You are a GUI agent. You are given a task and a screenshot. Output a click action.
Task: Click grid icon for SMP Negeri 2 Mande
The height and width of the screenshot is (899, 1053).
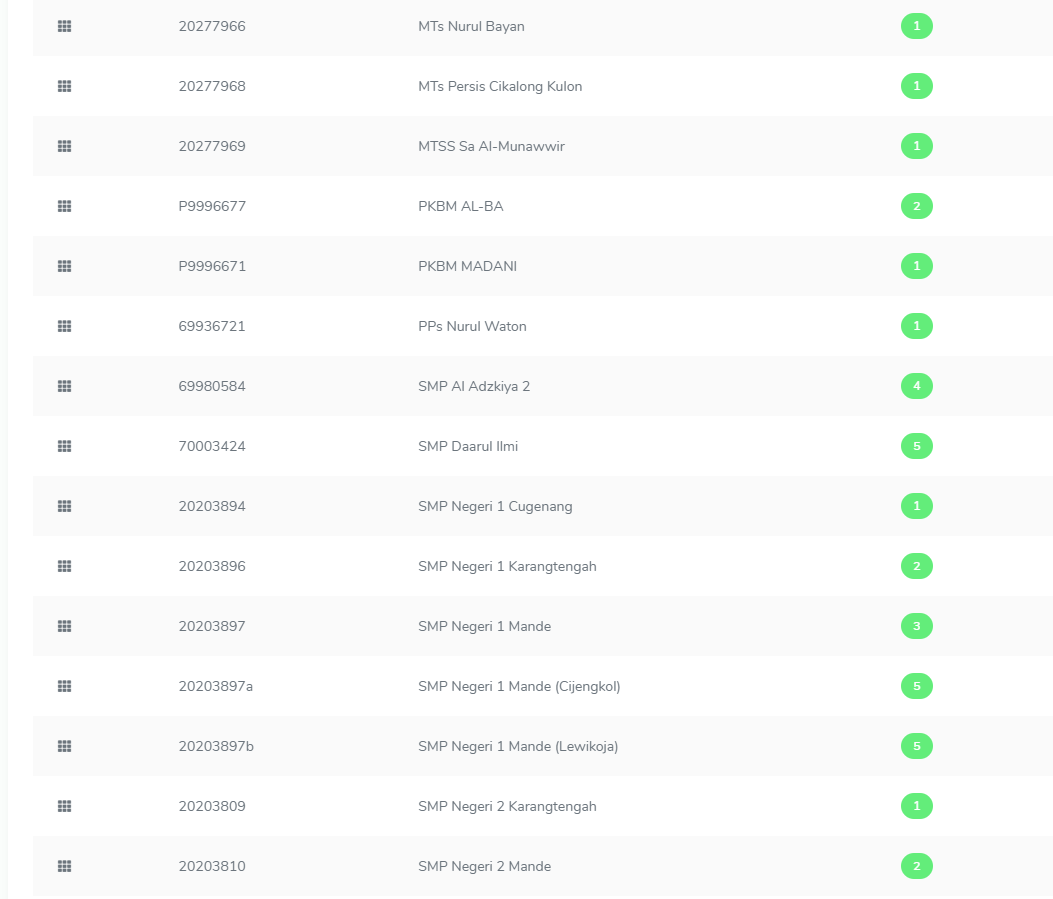pyautogui.click(x=64, y=867)
